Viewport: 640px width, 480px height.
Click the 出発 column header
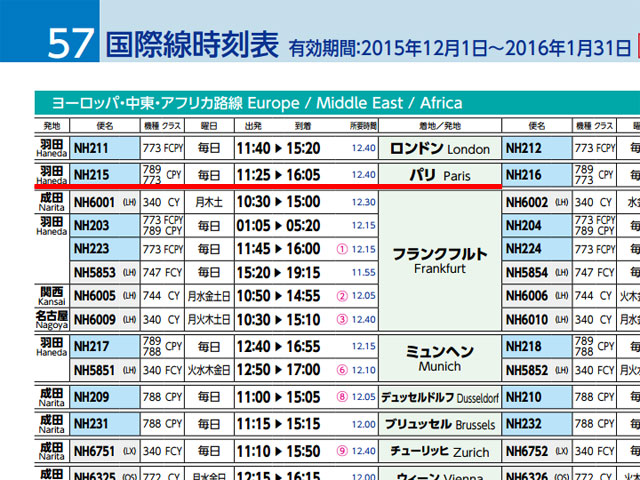(x=253, y=126)
